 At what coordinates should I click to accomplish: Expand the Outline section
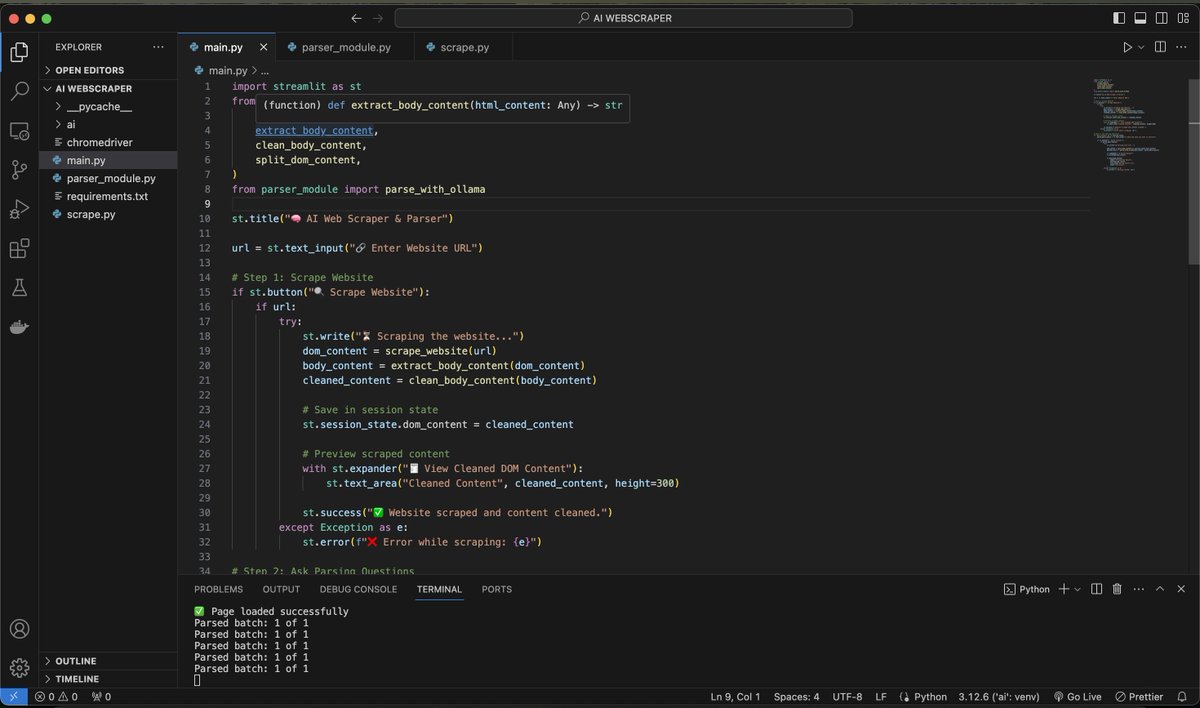[x=108, y=661]
